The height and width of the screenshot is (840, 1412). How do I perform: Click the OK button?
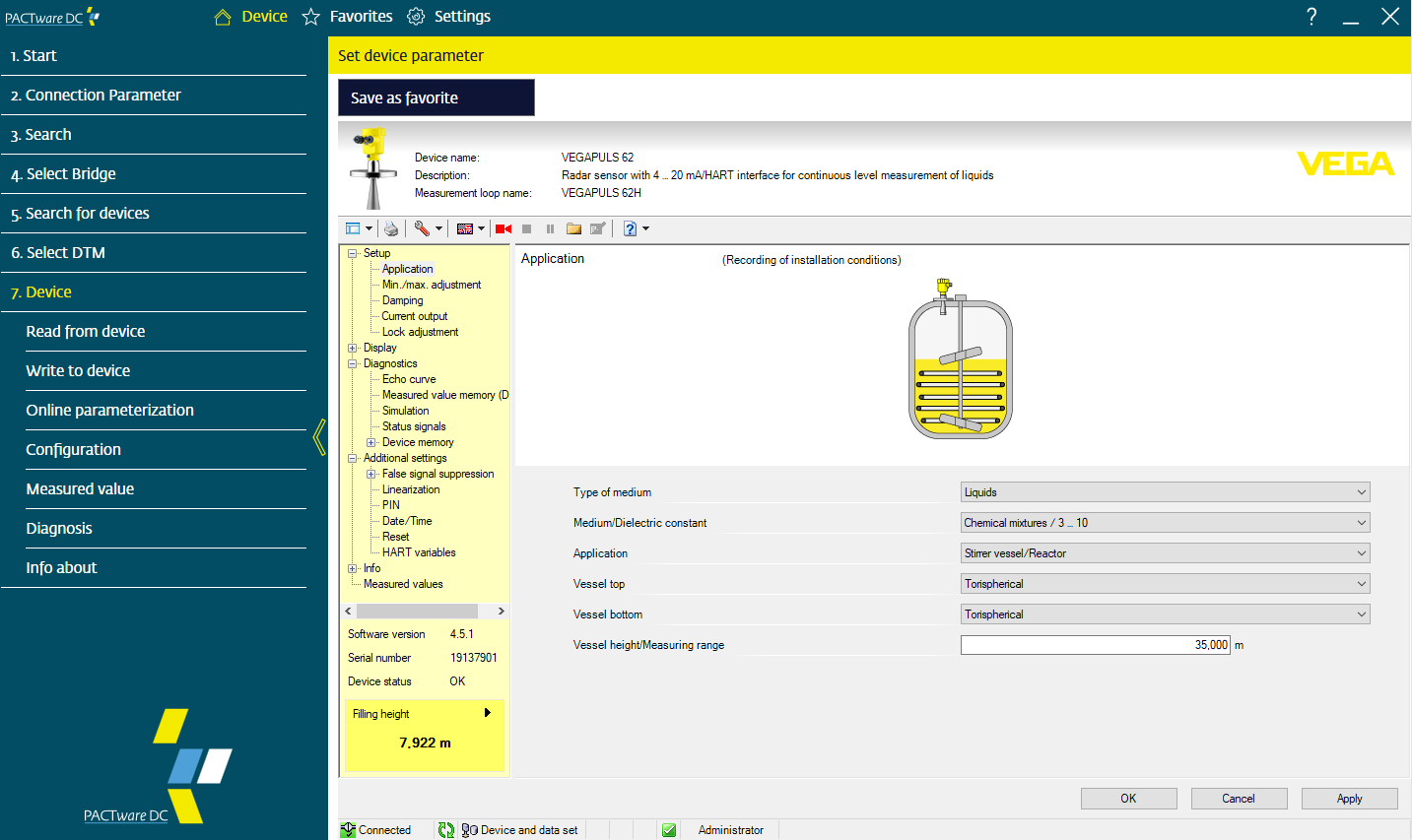(x=1128, y=799)
